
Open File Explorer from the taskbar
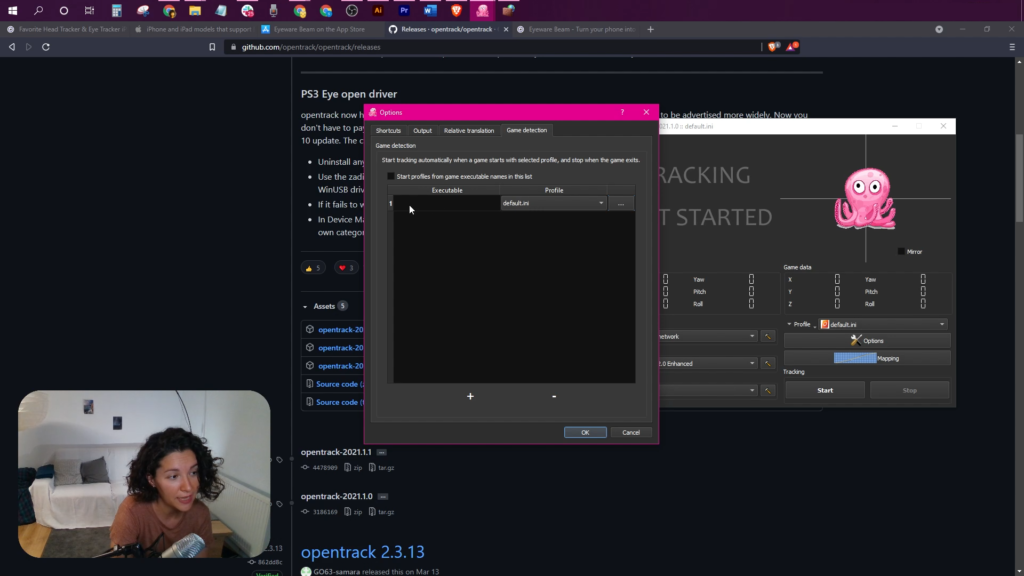point(195,10)
